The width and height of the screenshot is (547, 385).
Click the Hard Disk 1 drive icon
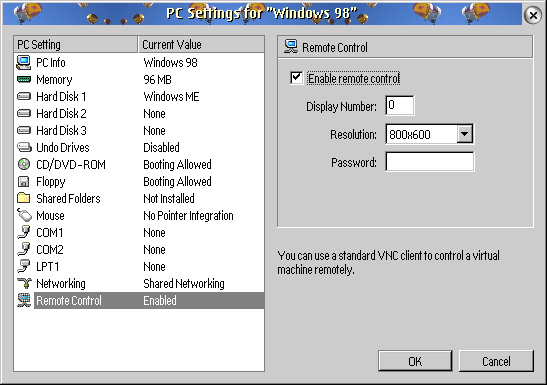(24, 96)
